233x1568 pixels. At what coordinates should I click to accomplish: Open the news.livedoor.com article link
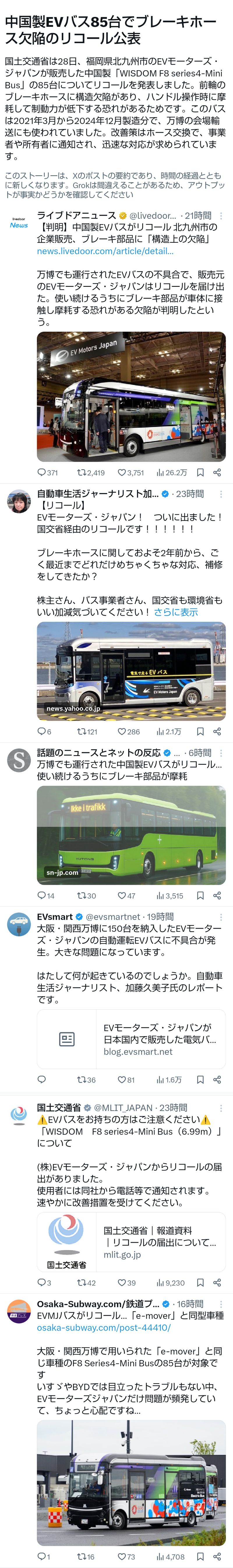(105, 251)
